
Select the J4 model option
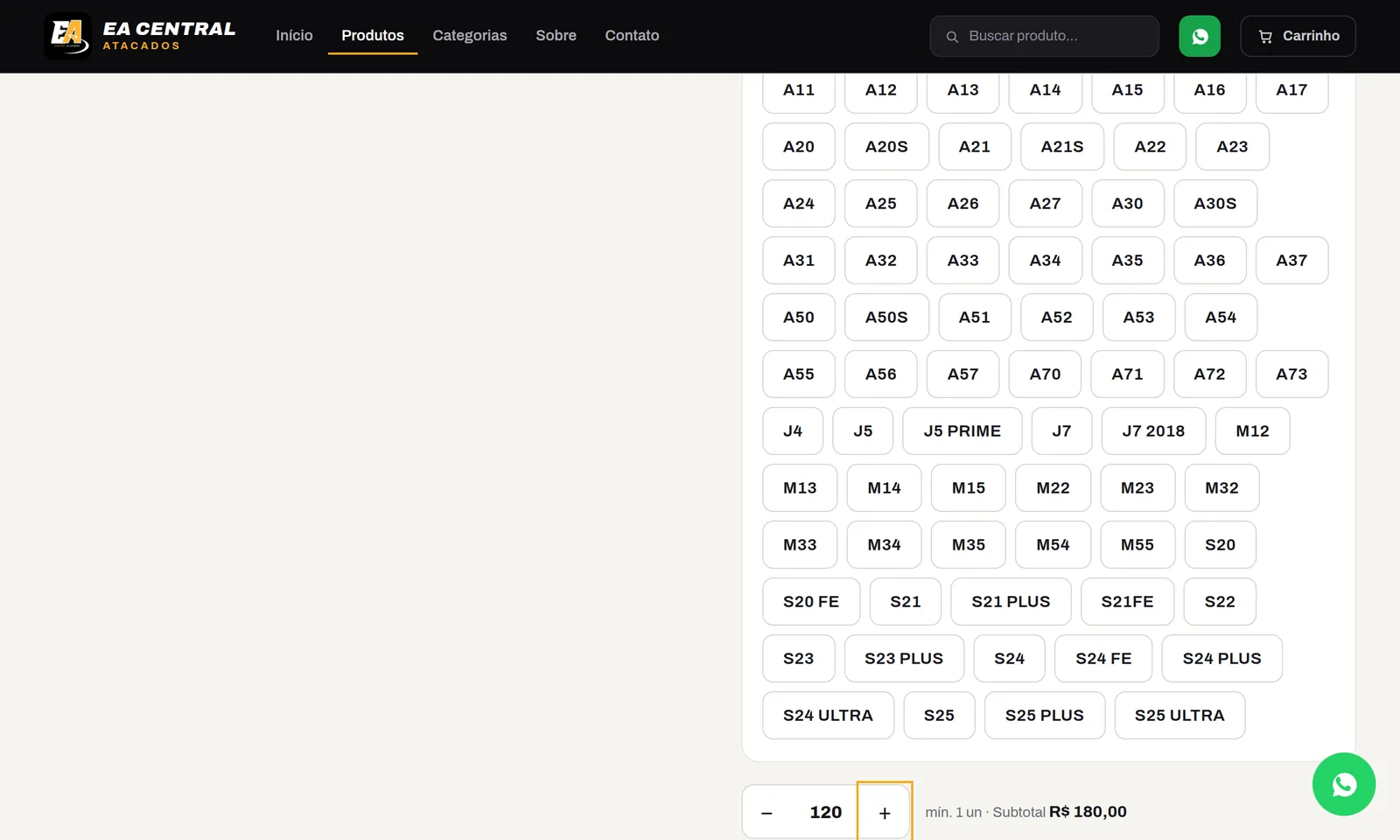[x=793, y=431]
